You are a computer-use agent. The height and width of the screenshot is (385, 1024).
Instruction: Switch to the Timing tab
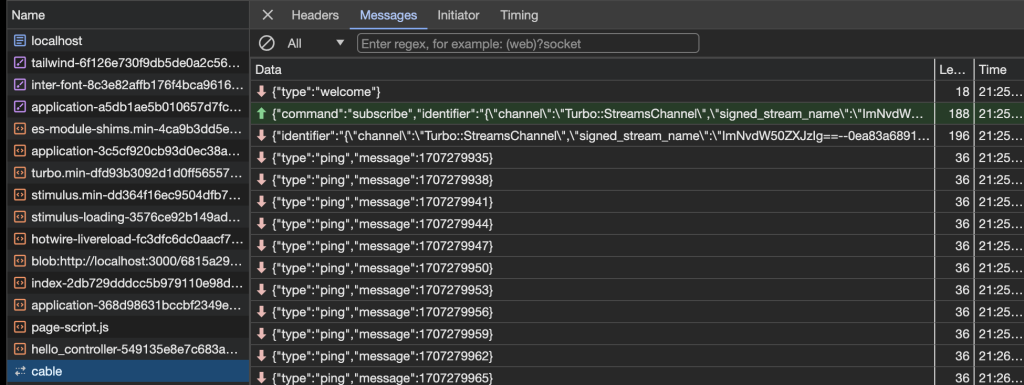pos(519,15)
